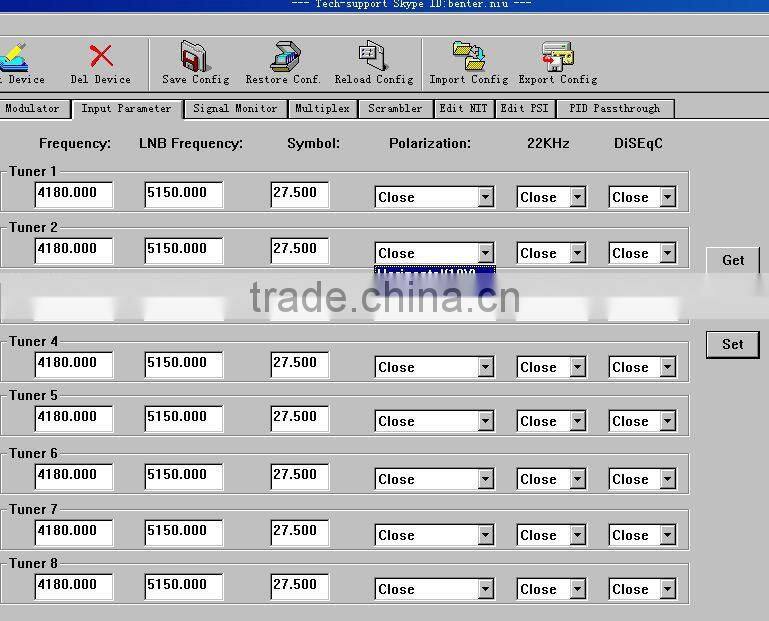Click the Export Config icon
The height and width of the screenshot is (621, 769).
pyautogui.click(x=557, y=57)
